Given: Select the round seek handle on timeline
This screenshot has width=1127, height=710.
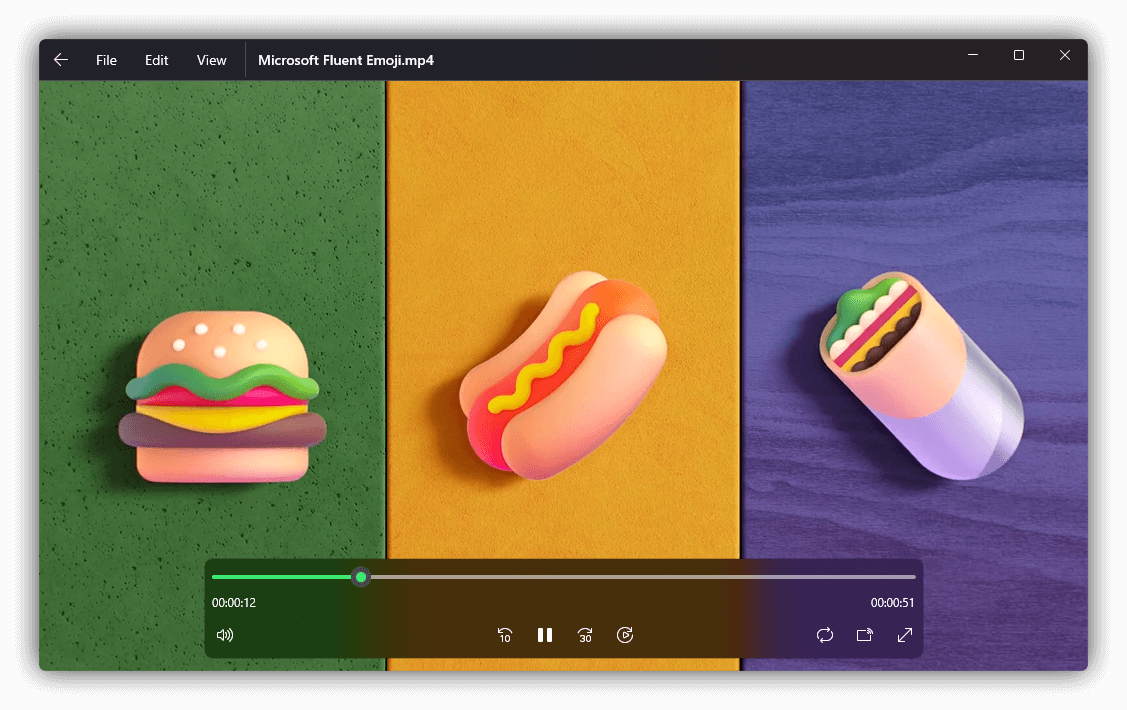Looking at the screenshot, I should (x=361, y=576).
